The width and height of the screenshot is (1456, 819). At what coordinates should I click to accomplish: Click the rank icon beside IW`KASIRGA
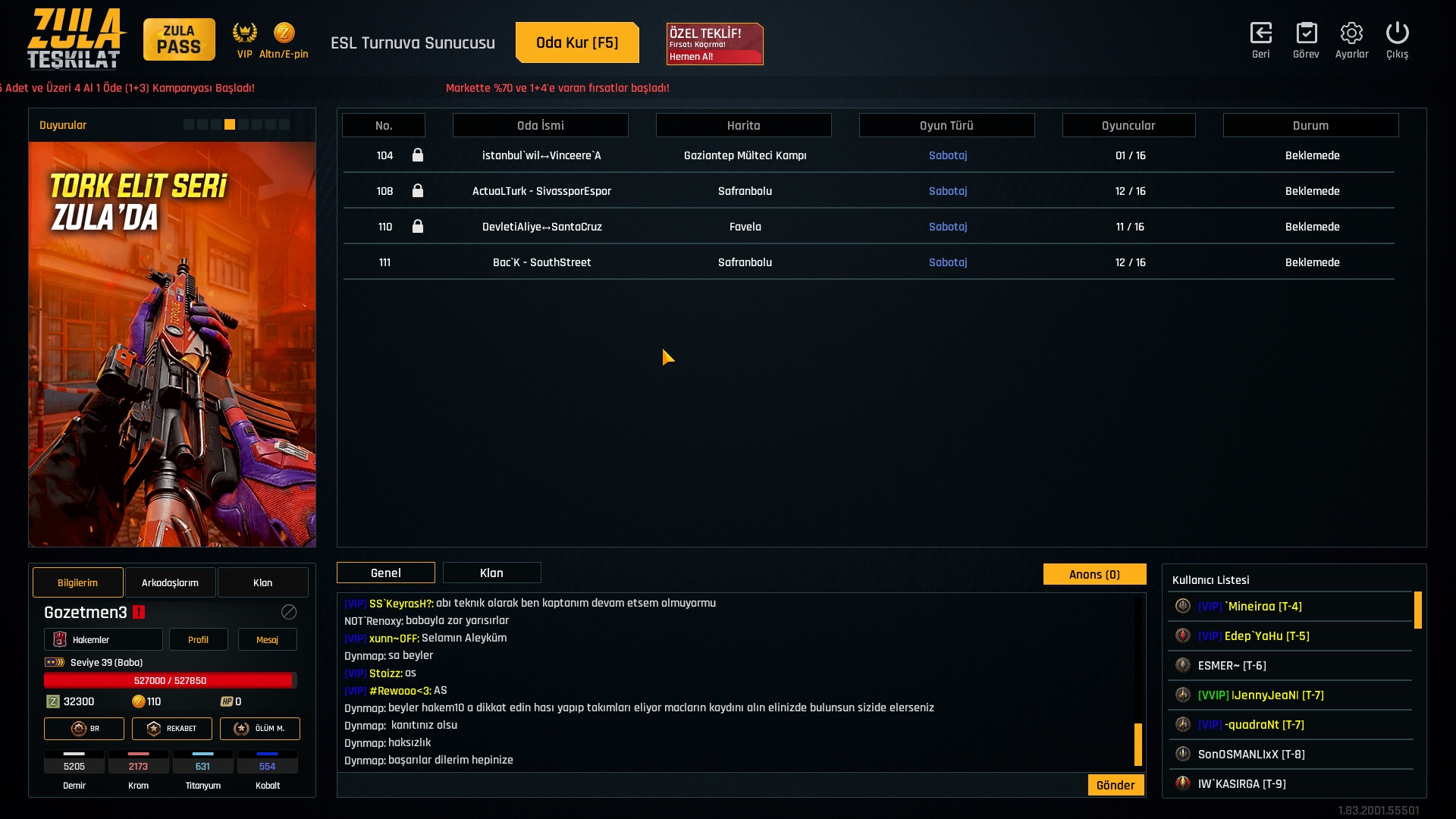(x=1183, y=783)
